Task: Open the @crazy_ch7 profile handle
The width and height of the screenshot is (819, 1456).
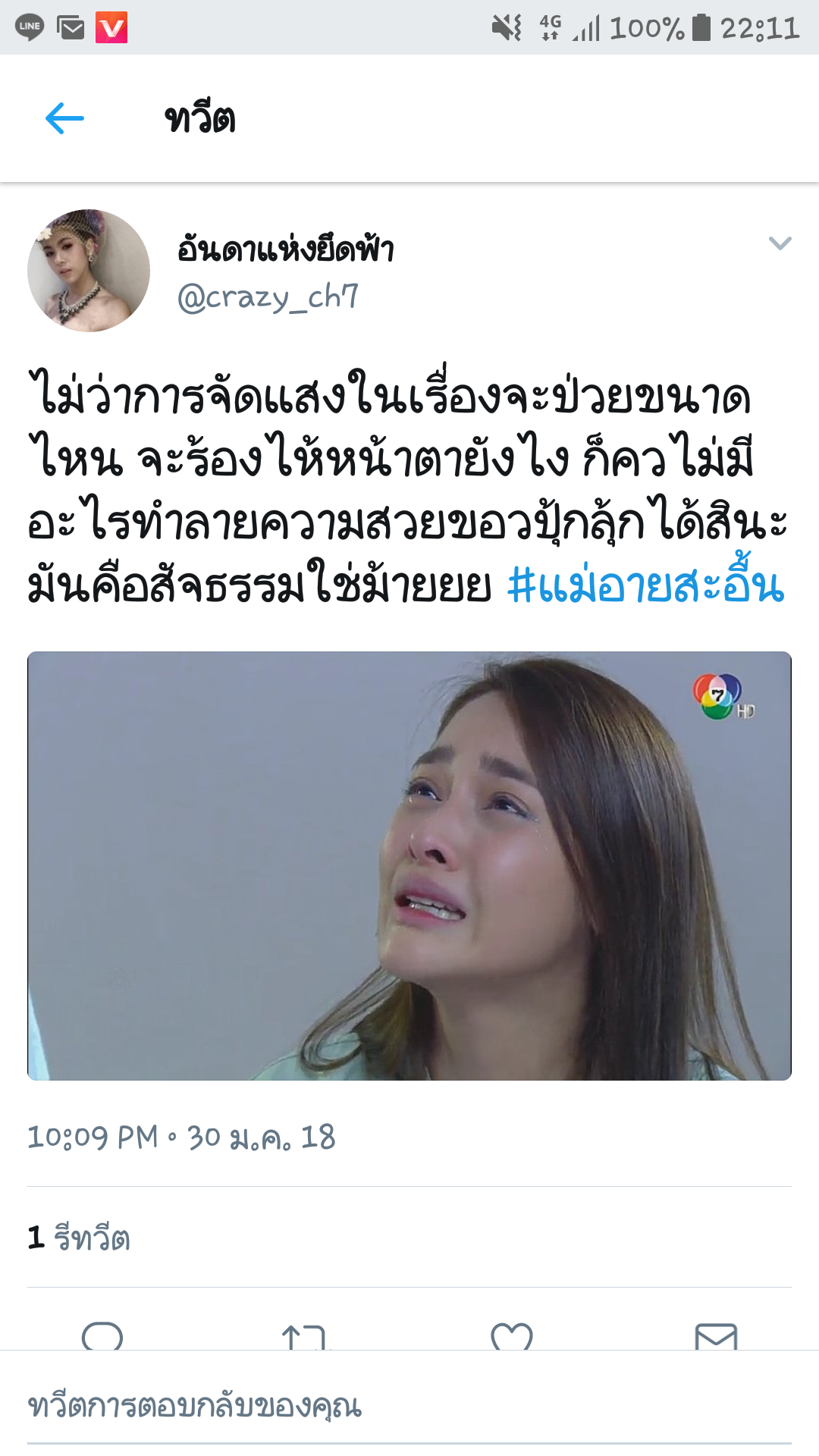Action: pyautogui.click(x=268, y=297)
